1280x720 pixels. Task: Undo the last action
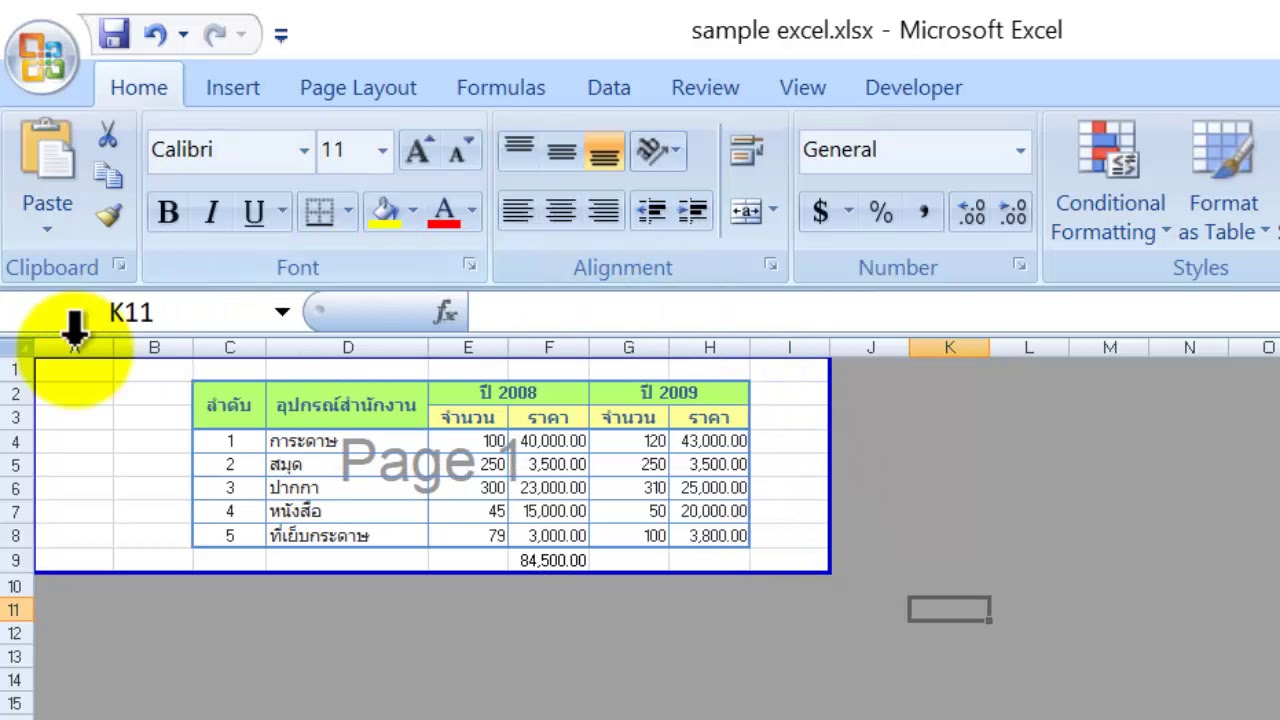click(x=155, y=35)
